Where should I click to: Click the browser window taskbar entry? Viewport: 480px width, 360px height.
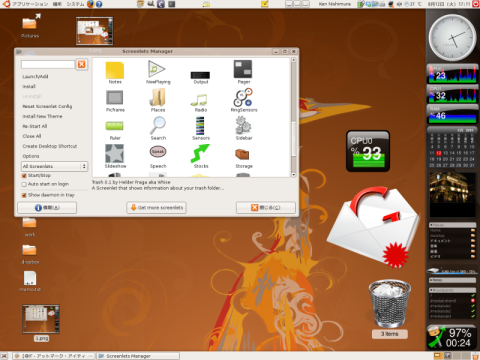[53, 356]
